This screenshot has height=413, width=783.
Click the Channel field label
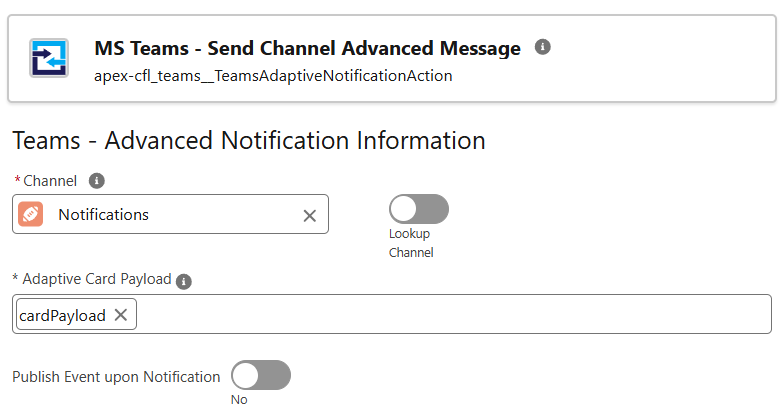point(50,181)
